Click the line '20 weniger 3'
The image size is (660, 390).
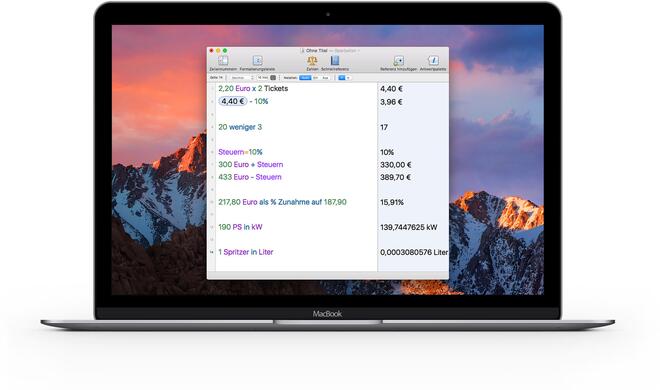click(x=240, y=127)
